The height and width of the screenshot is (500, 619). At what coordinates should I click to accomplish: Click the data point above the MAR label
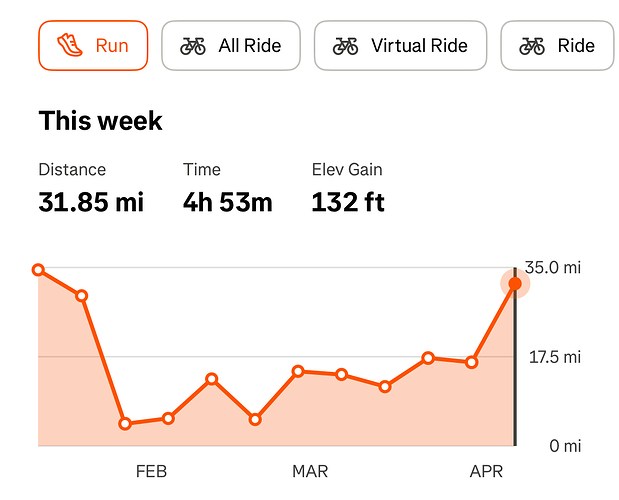click(x=298, y=371)
